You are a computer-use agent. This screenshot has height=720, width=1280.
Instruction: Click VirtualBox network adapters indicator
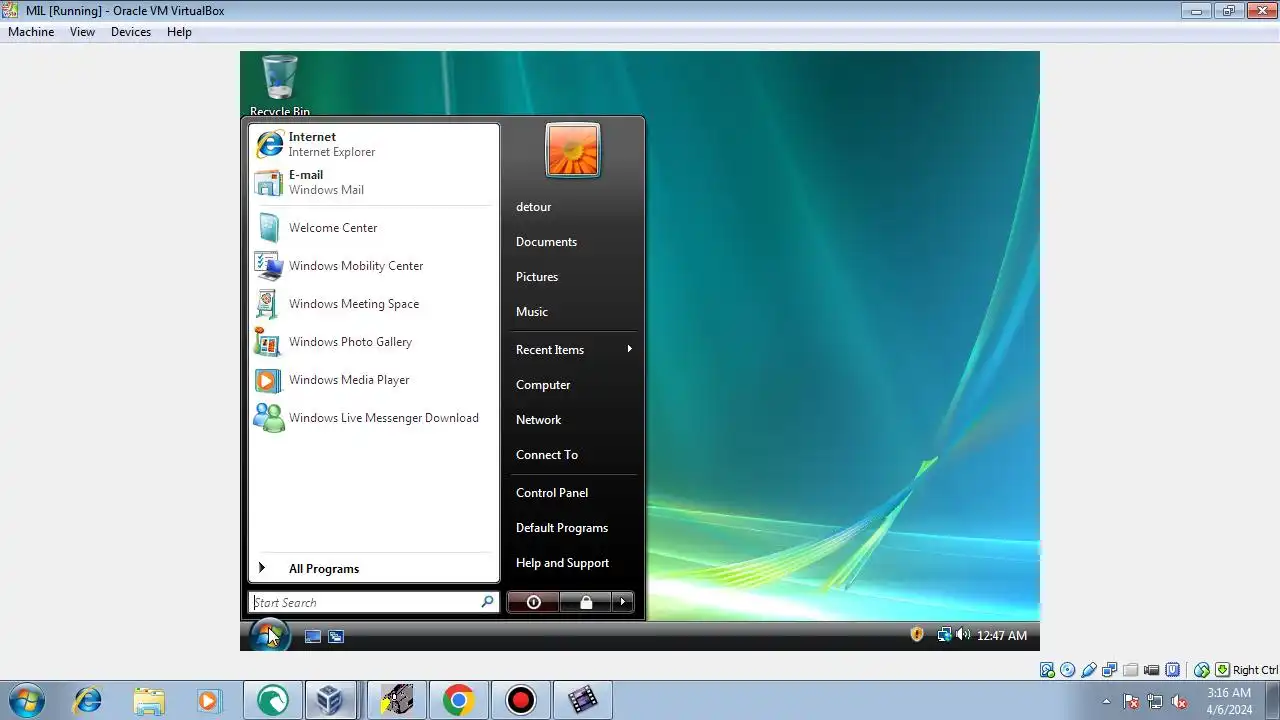point(1110,670)
